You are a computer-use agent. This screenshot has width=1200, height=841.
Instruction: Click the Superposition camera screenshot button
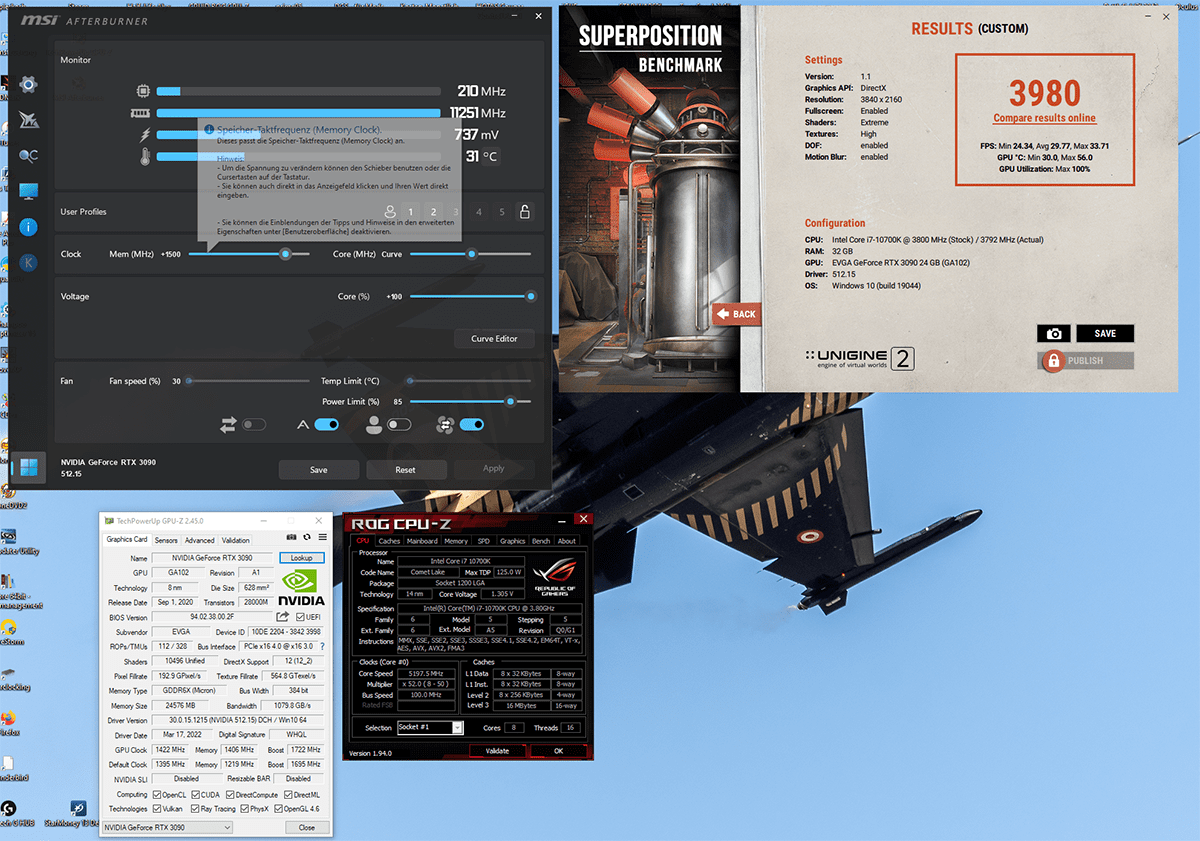pyautogui.click(x=1054, y=334)
